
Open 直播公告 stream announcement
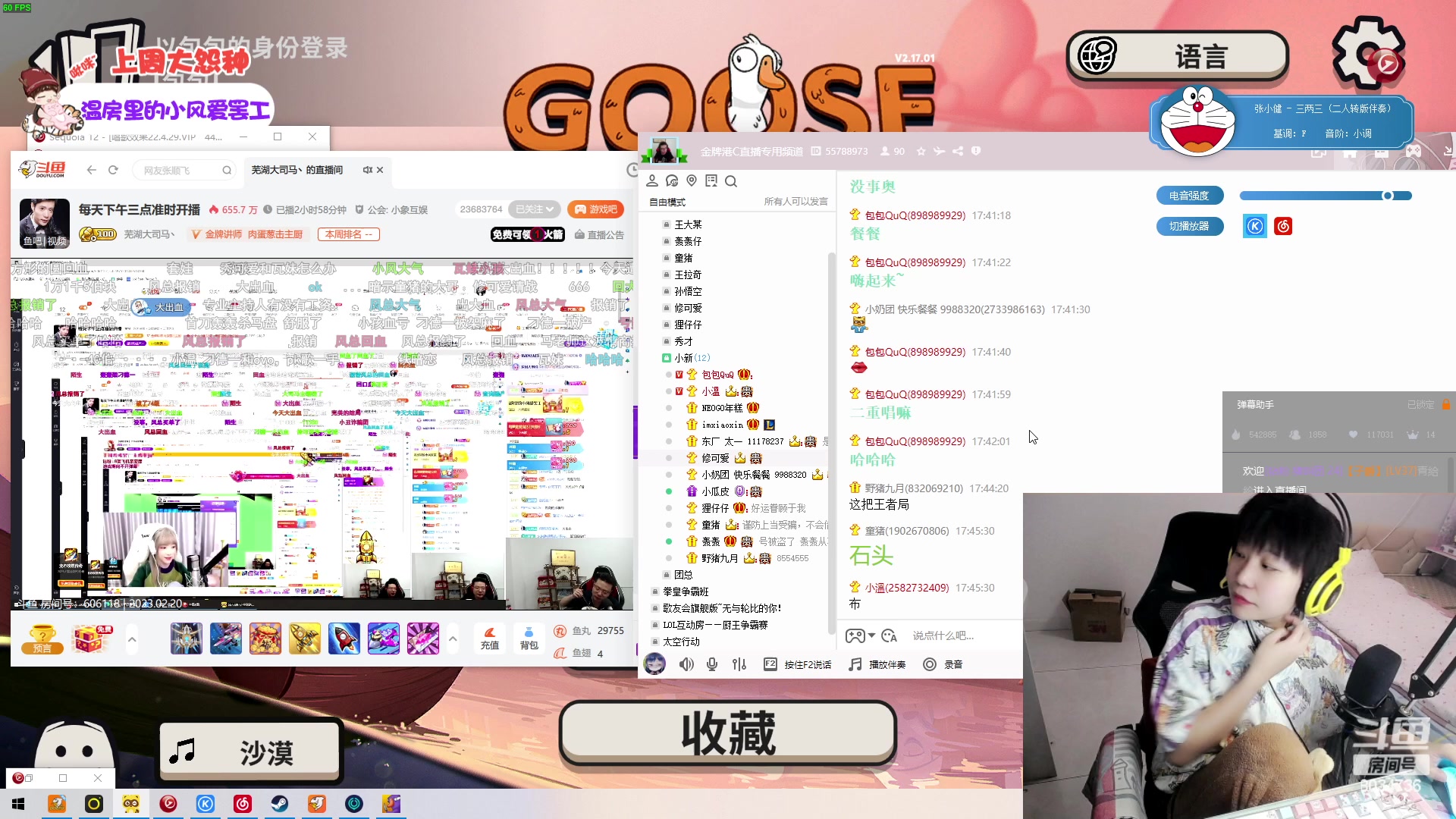(x=599, y=235)
